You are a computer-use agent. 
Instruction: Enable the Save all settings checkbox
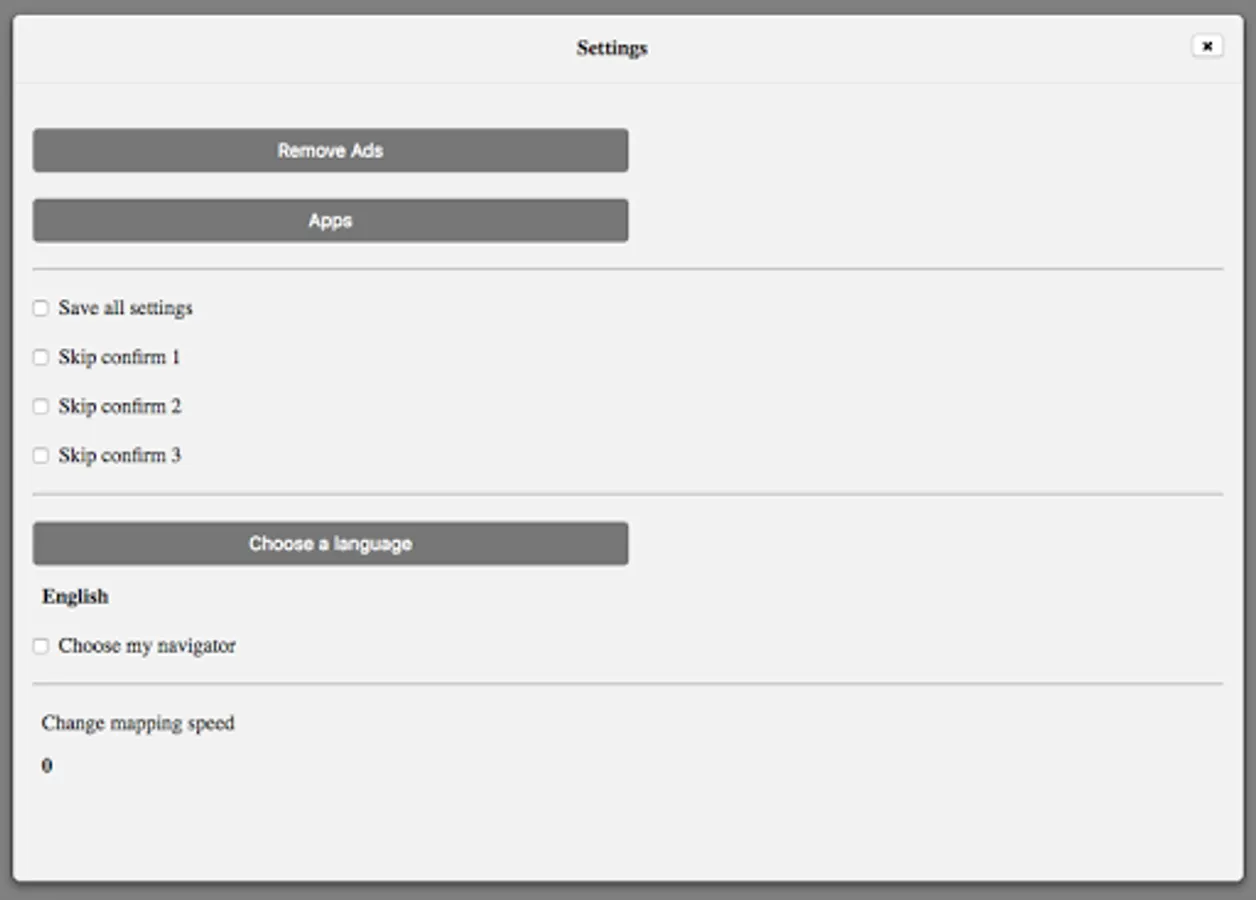click(41, 308)
